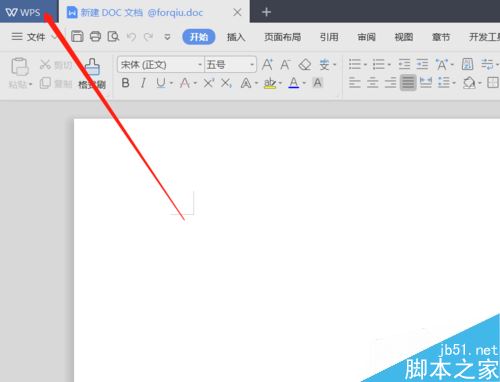Click the Distributed alignment icon
The image size is (500, 382).
(426, 83)
